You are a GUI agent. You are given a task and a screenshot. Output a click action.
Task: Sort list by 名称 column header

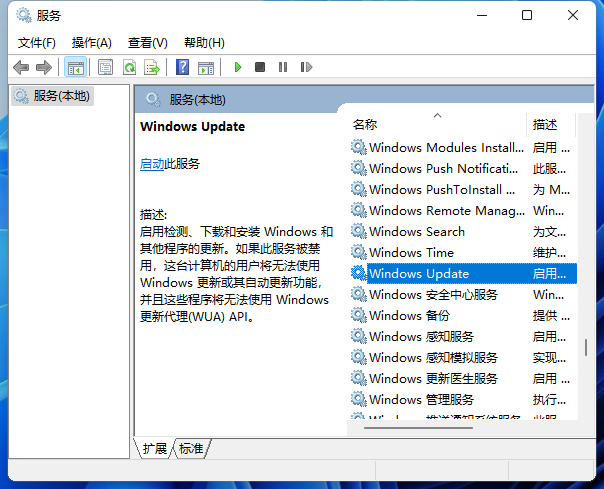pyautogui.click(x=366, y=125)
